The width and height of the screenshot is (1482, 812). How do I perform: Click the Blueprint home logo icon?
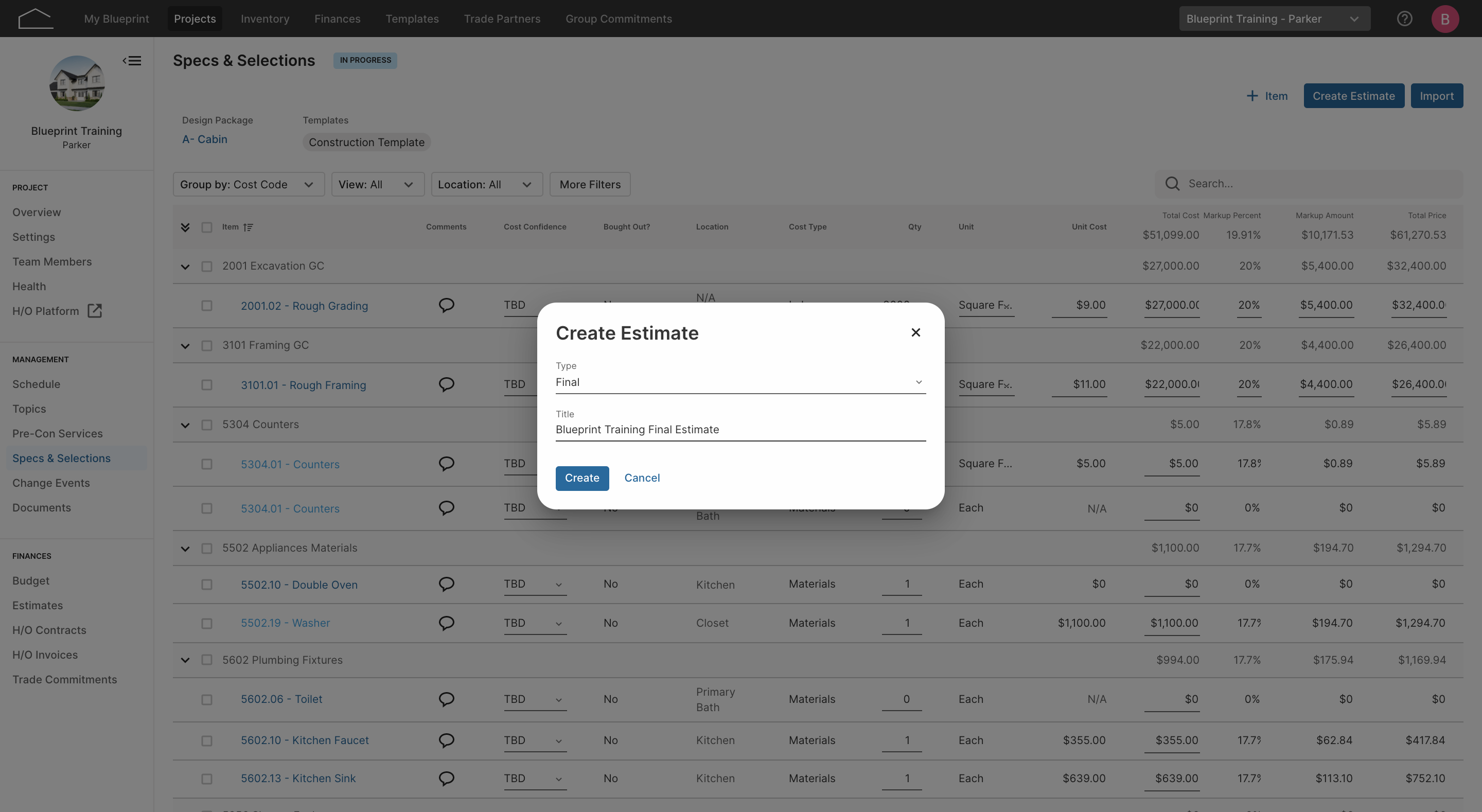point(36,19)
